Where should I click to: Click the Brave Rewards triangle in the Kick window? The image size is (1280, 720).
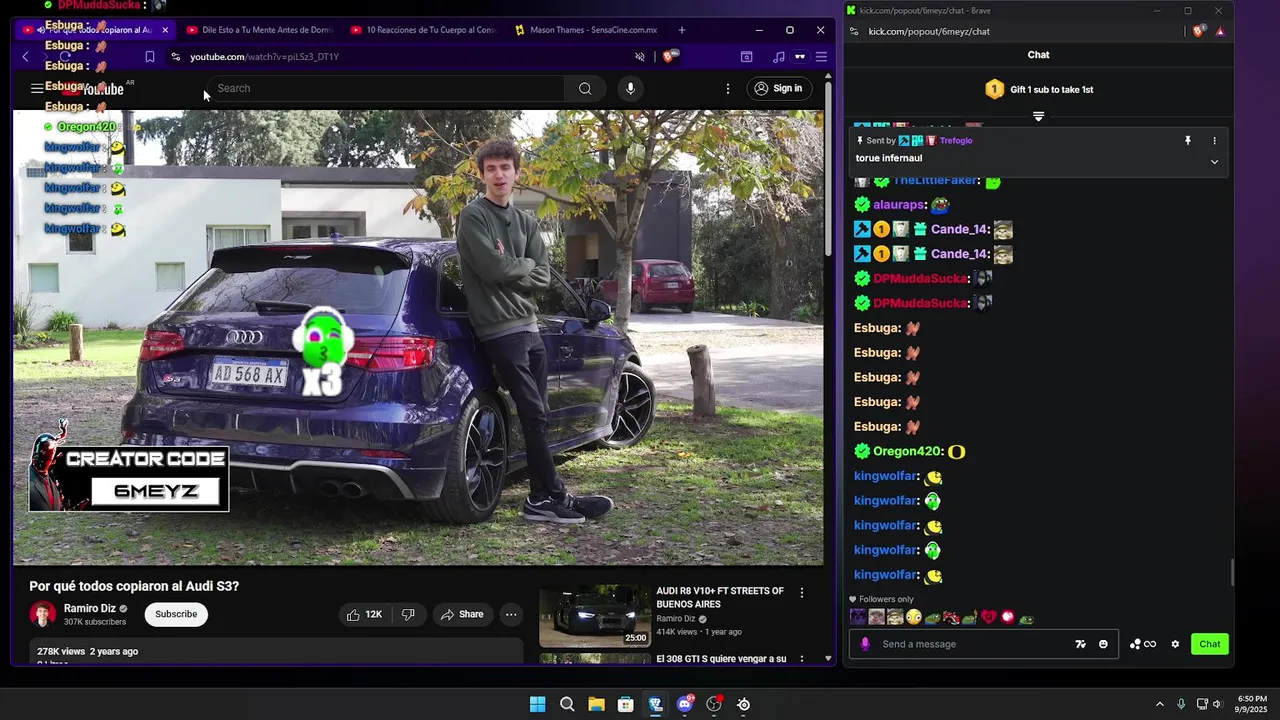[1220, 31]
